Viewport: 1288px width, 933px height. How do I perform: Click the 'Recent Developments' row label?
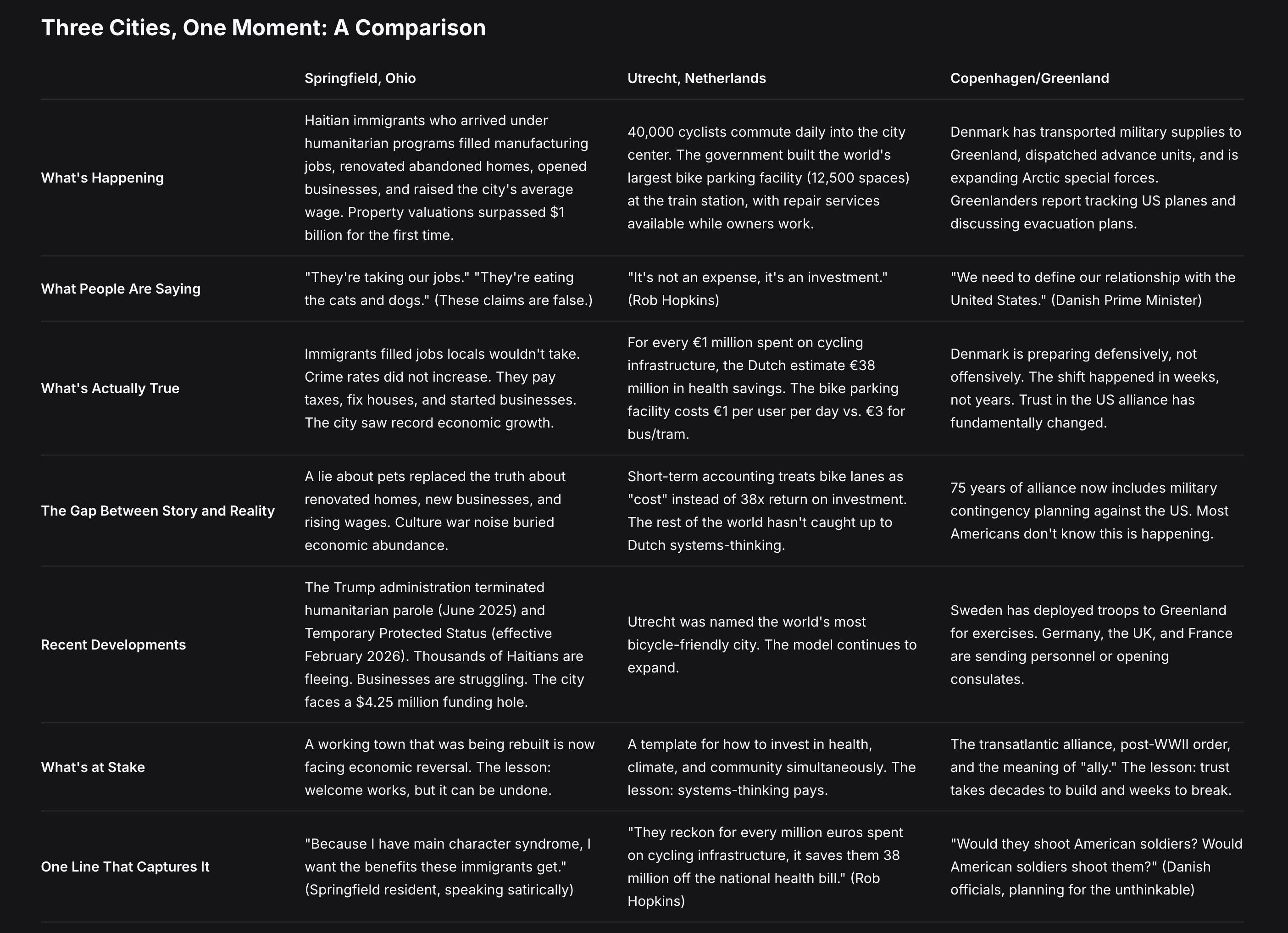point(113,644)
